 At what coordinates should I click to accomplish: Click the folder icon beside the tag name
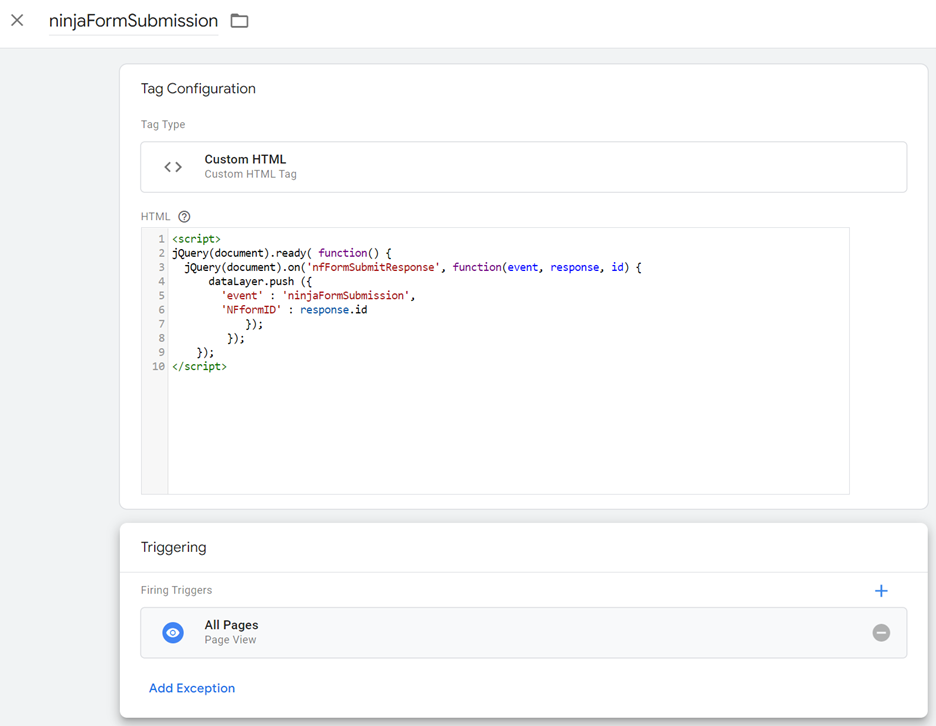[239, 21]
